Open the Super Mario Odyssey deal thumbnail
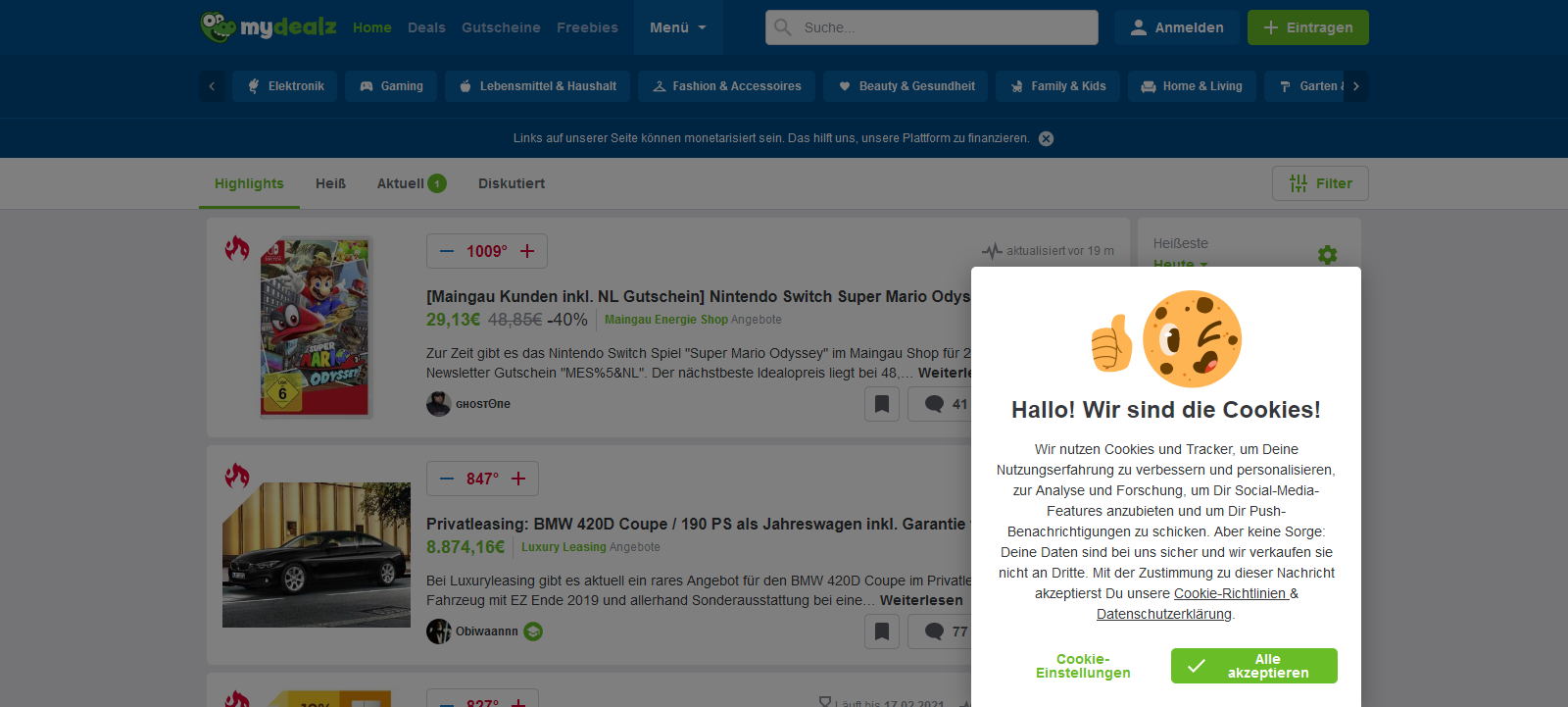 (x=316, y=328)
